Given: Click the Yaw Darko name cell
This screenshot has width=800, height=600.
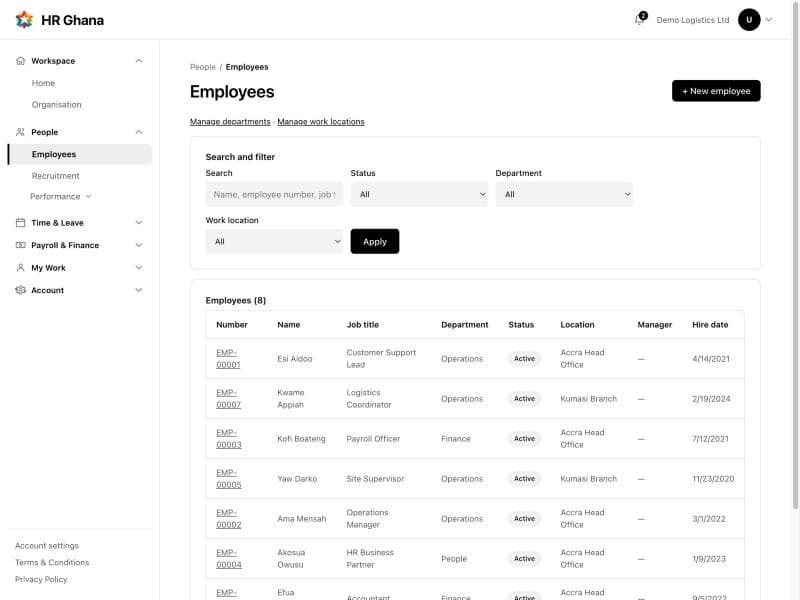Looking at the screenshot, I should [297, 479].
